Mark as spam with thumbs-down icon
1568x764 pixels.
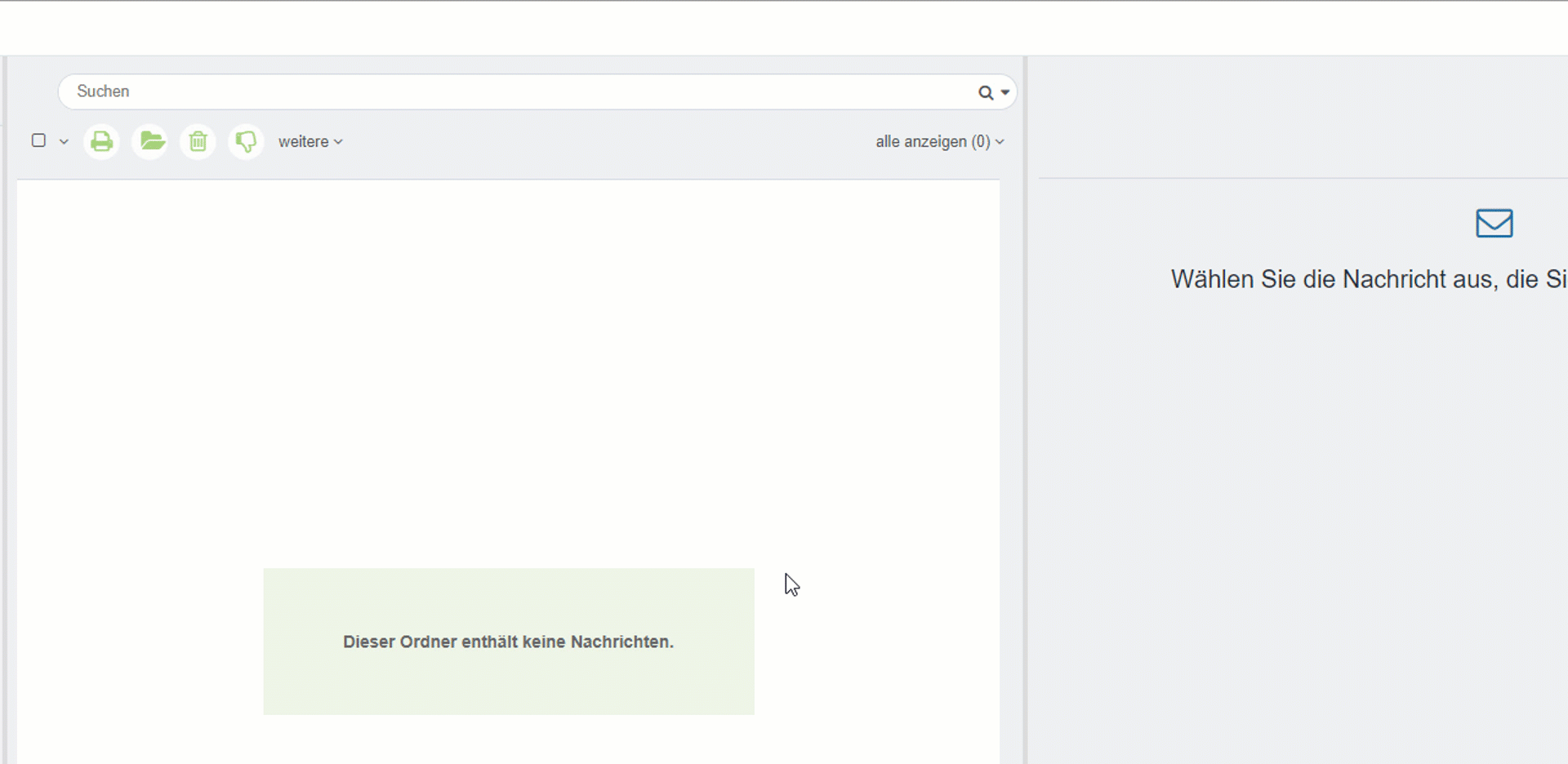(x=246, y=142)
